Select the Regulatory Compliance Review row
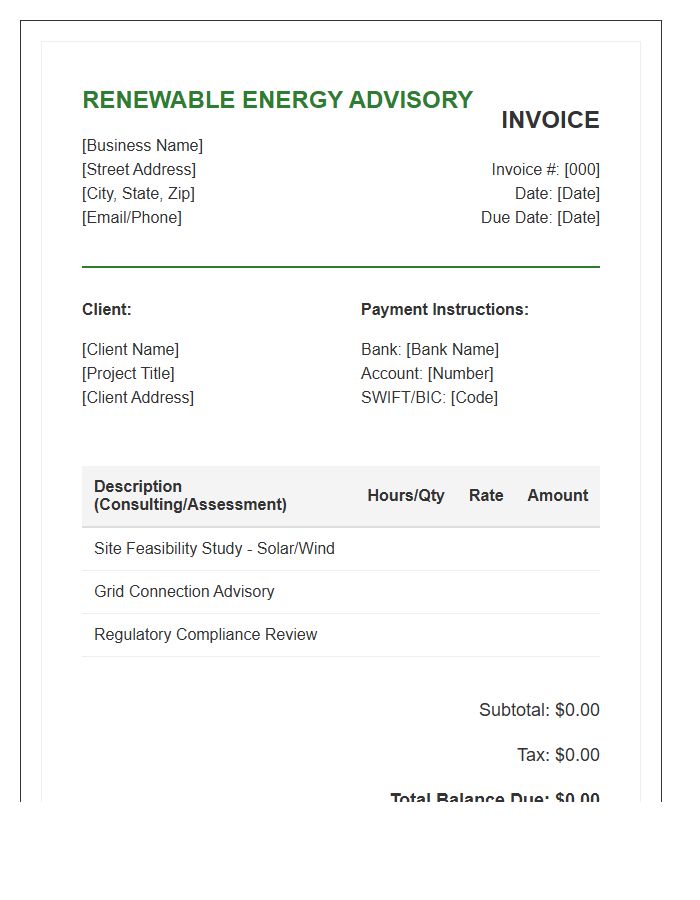Image resolution: width=700 pixels, height=900 pixels. tap(341, 635)
